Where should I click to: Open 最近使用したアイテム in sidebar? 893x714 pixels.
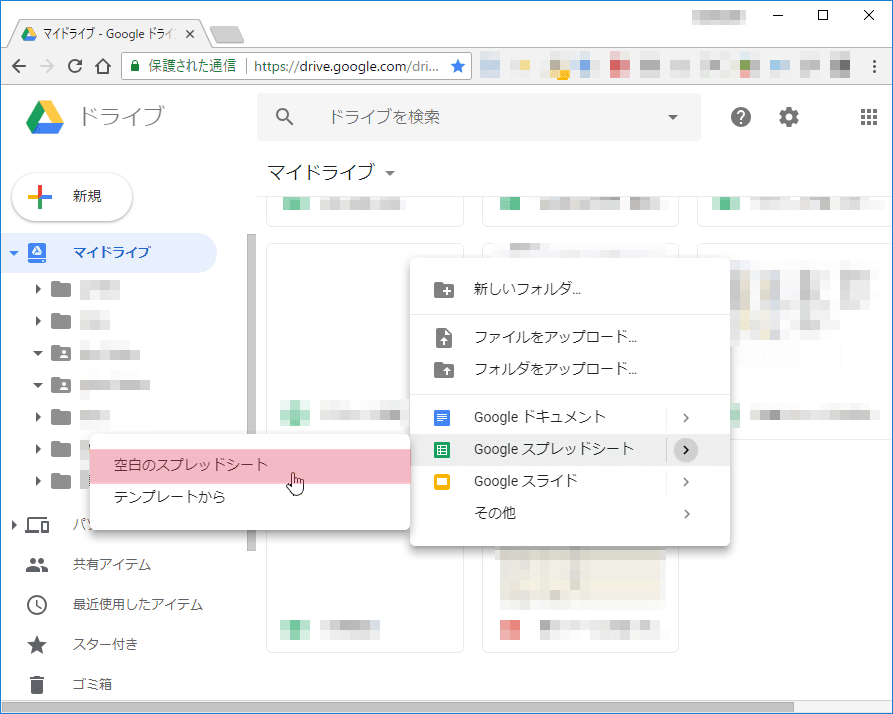138,605
